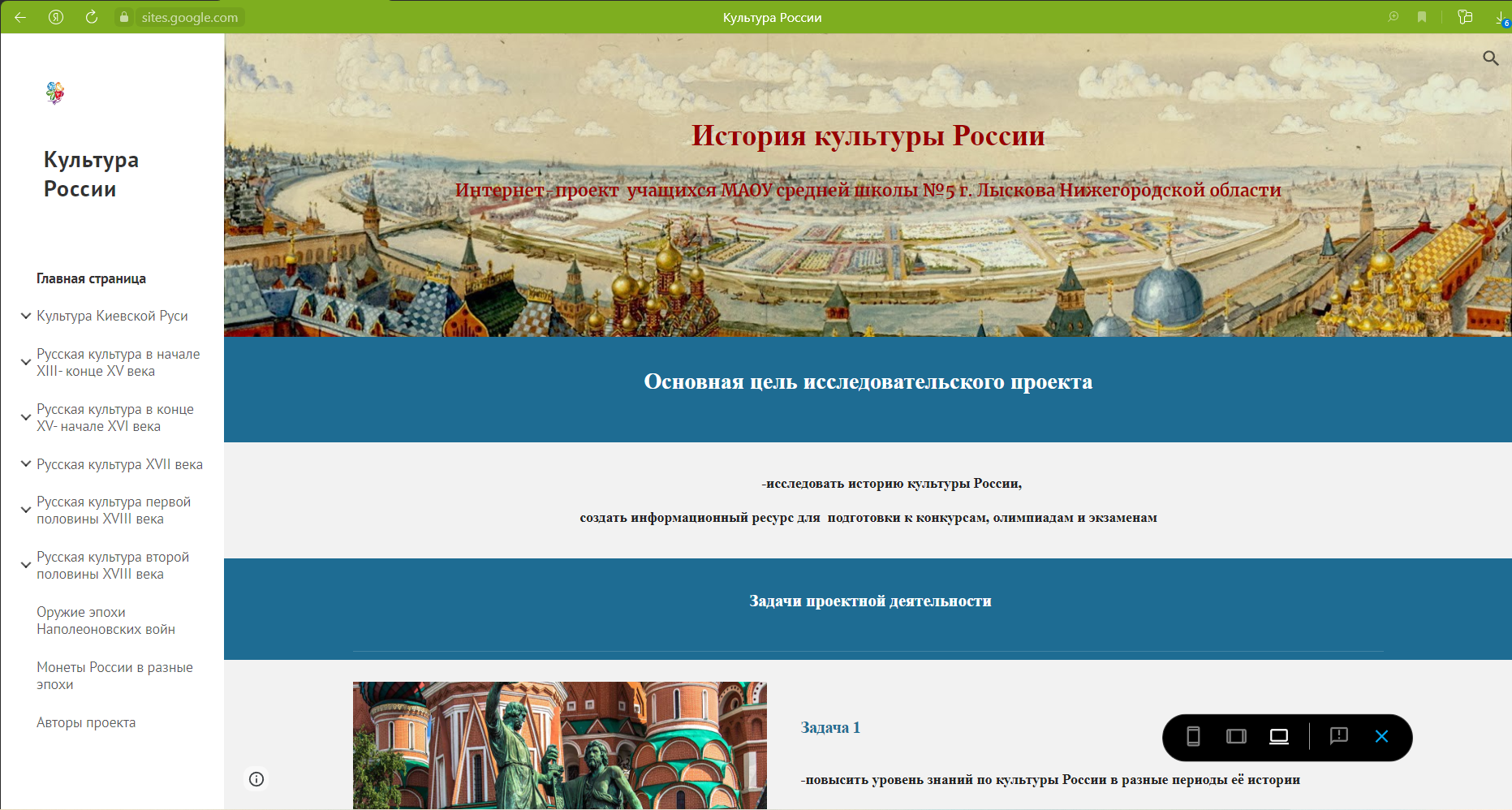Click the sites.google.com address field
1512x810 pixels.
(x=189, y=17)
